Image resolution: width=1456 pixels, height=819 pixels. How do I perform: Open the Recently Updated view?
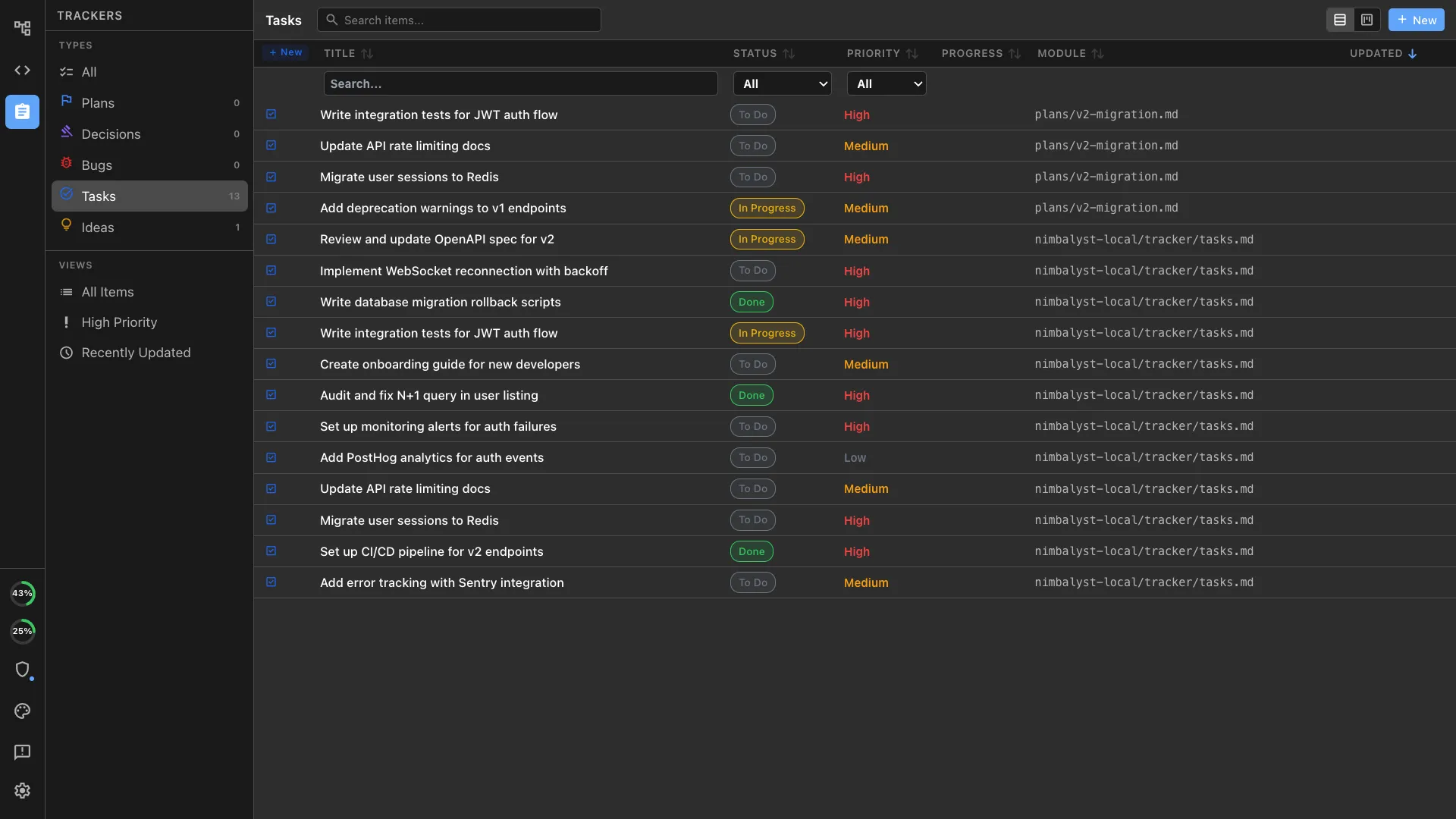click(x=136, y=352)
